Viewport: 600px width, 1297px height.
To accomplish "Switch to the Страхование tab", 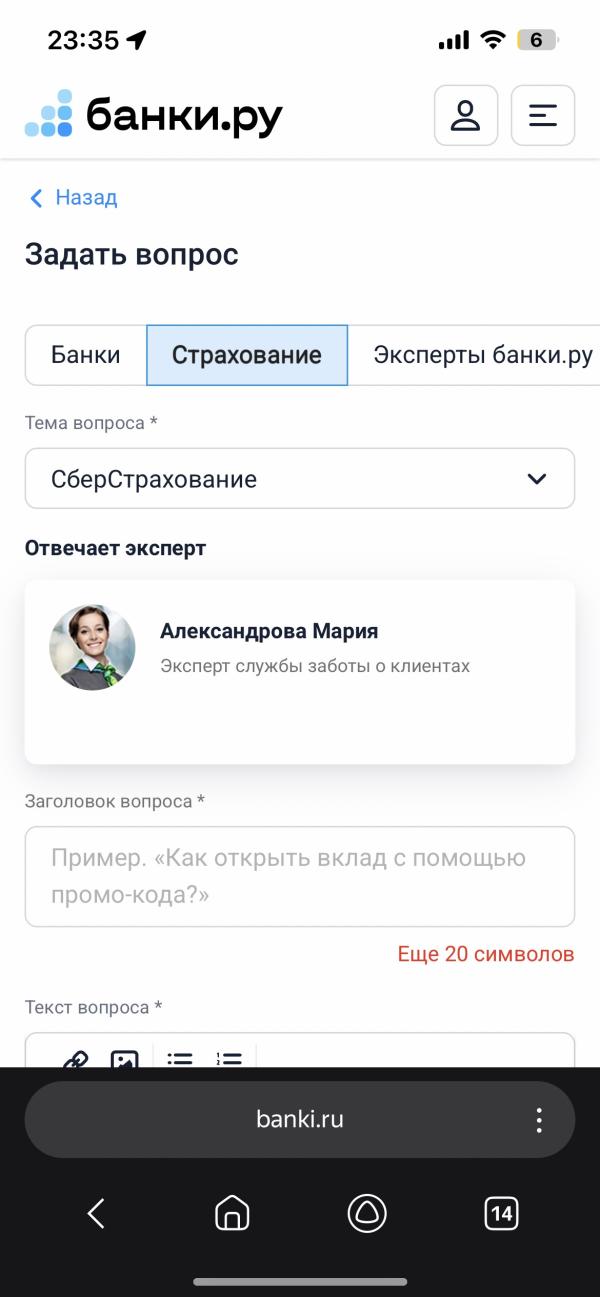I will tap(247, 354).
